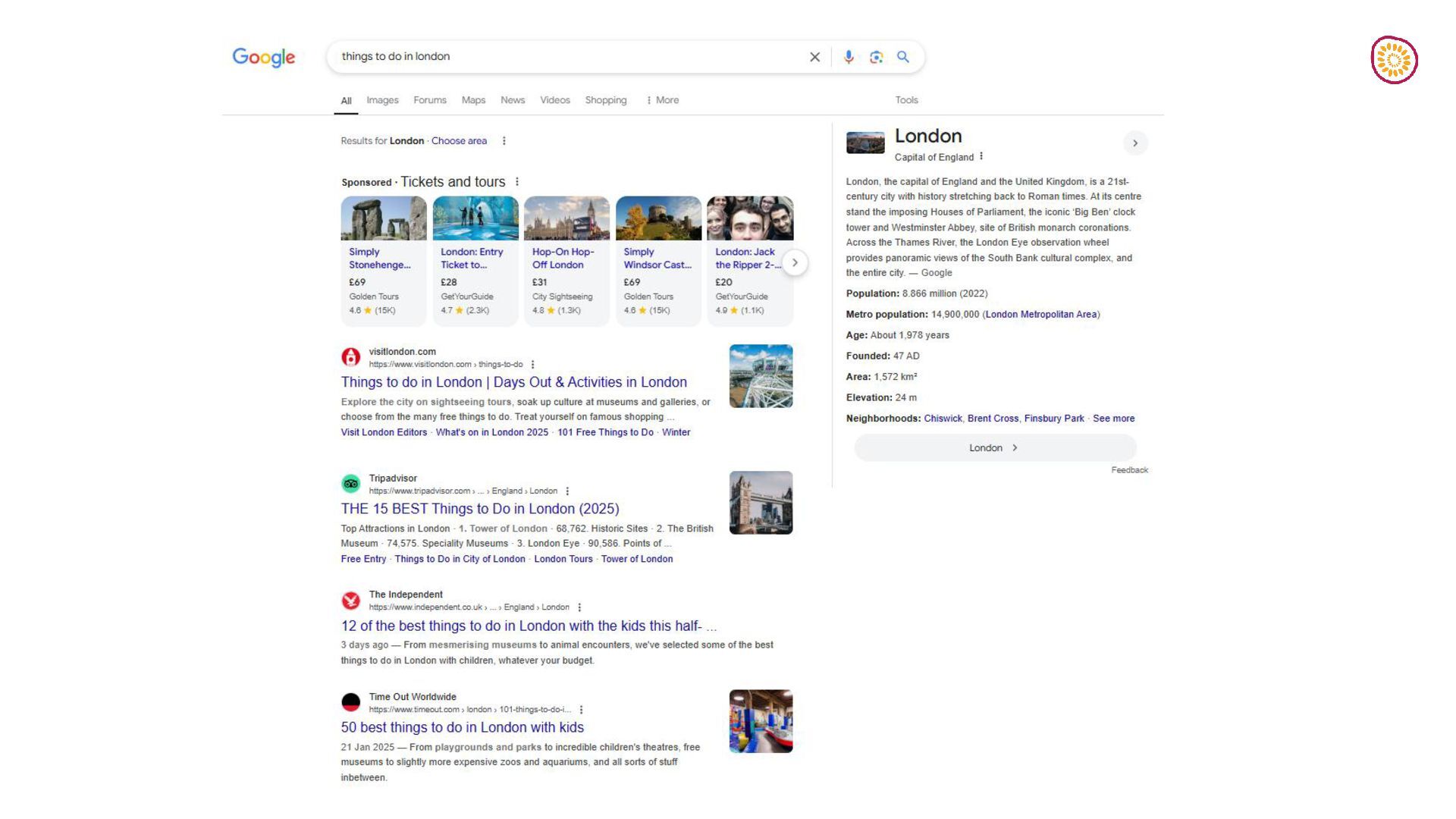
Task: Switch to the Videos tab
Action: point(555,100)
